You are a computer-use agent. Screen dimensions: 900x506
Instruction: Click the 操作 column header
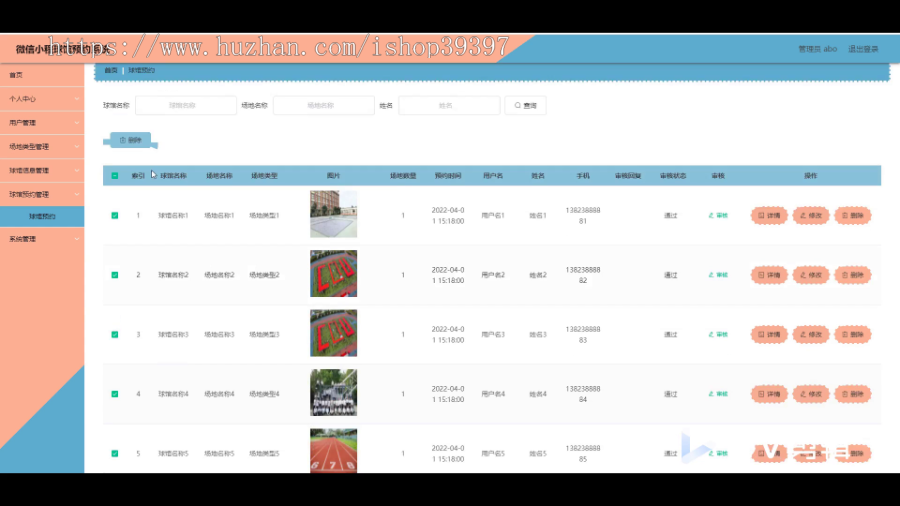pos(810,176)
